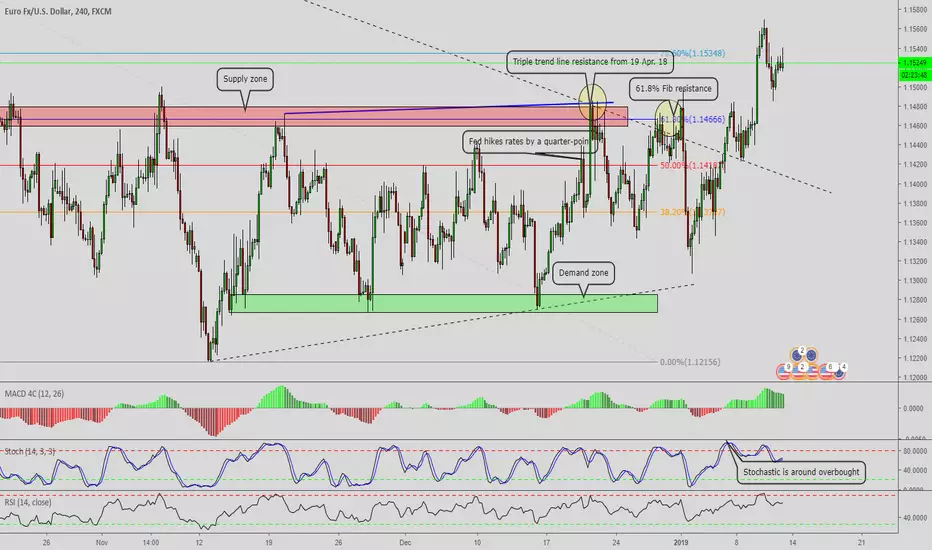The image size is (932, 550).
Task: Click the US flag event icon badged 9
Action: pyautogui.click(x=783, y=372)
